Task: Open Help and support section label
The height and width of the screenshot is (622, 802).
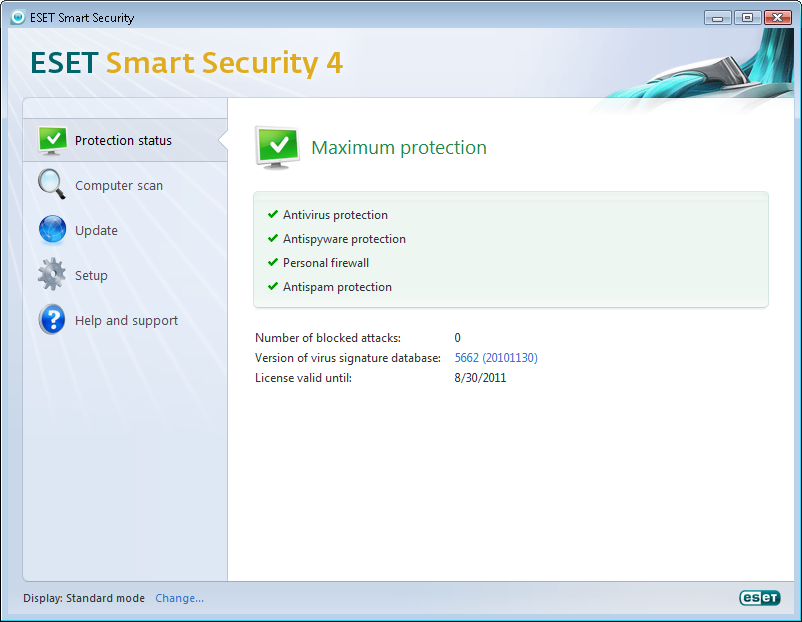Action: point(126,321)
